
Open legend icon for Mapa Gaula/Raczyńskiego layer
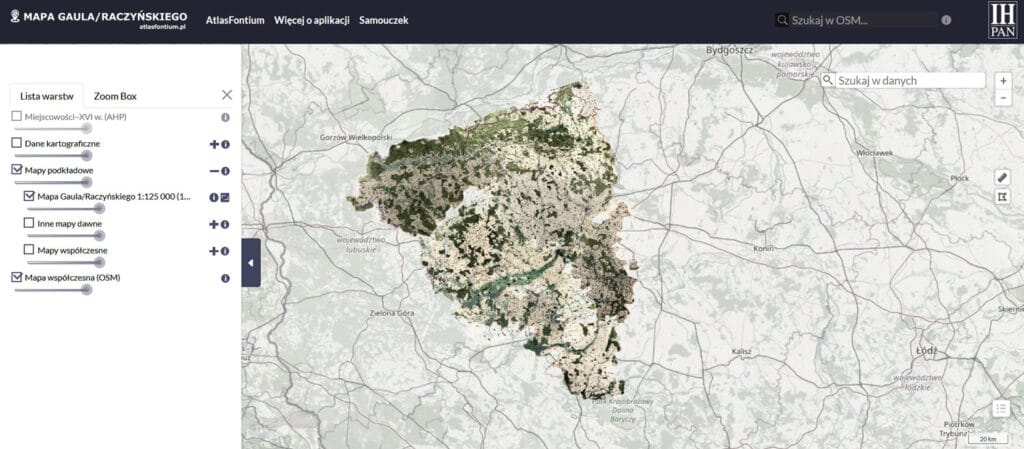(225, 198)
